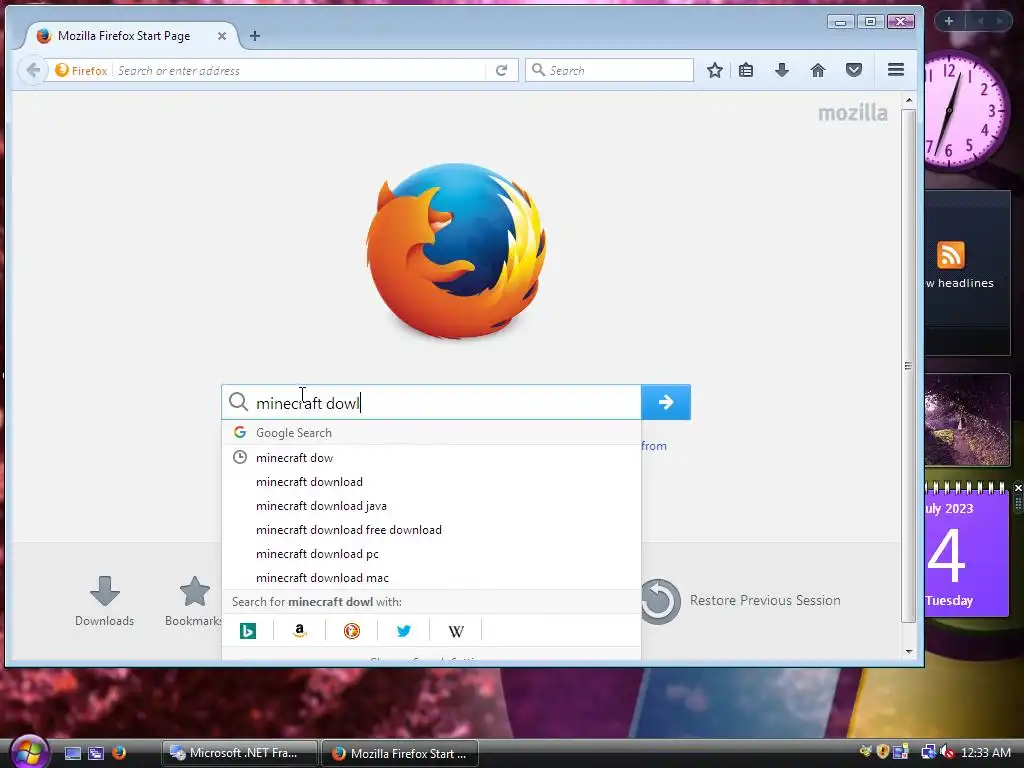Viewport: 1024px width, 768px height.
Task: Click the RSS feed headlines gadget icon
Action: (950, 255)
